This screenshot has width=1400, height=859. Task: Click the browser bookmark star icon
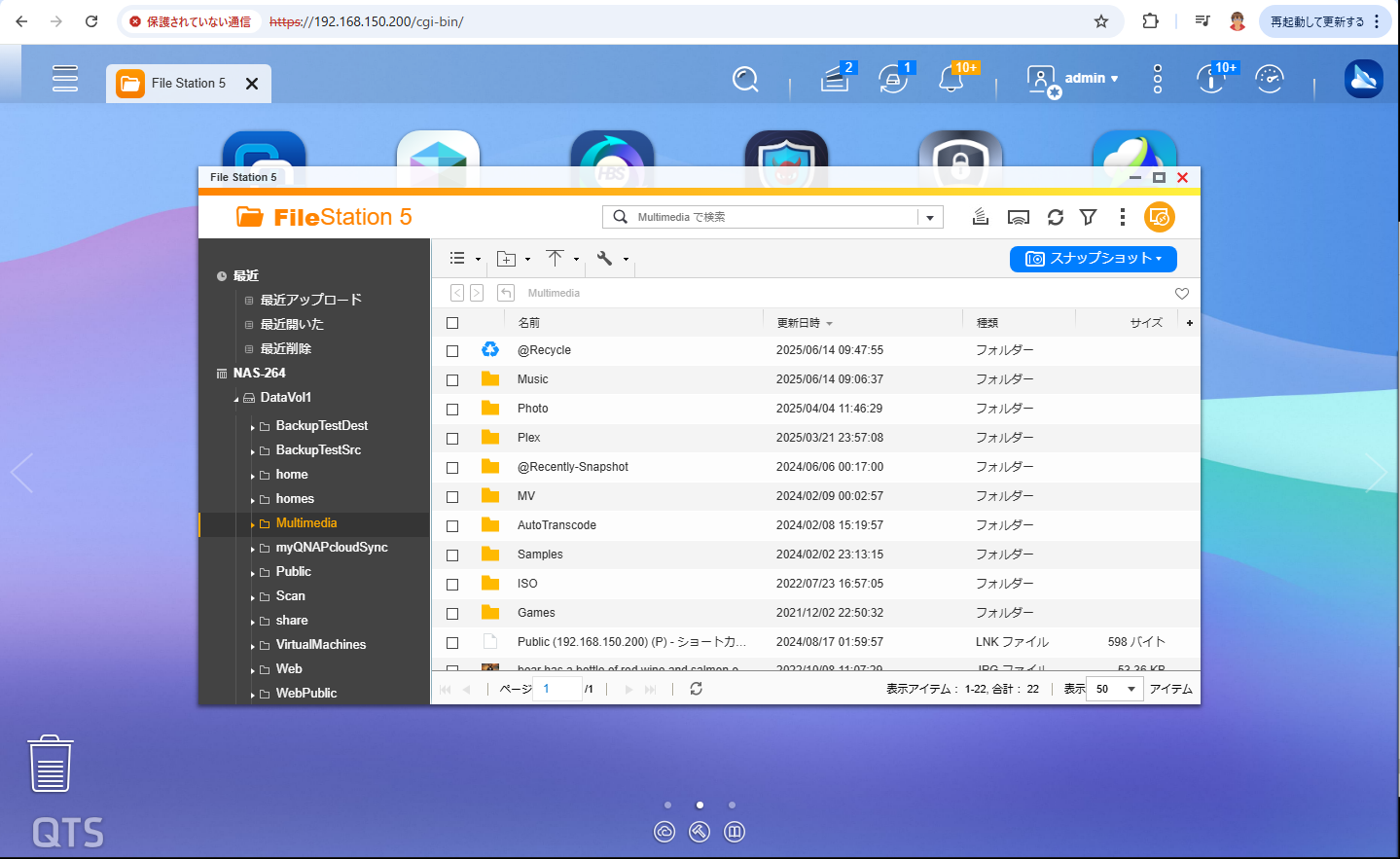click(1101, 21)
